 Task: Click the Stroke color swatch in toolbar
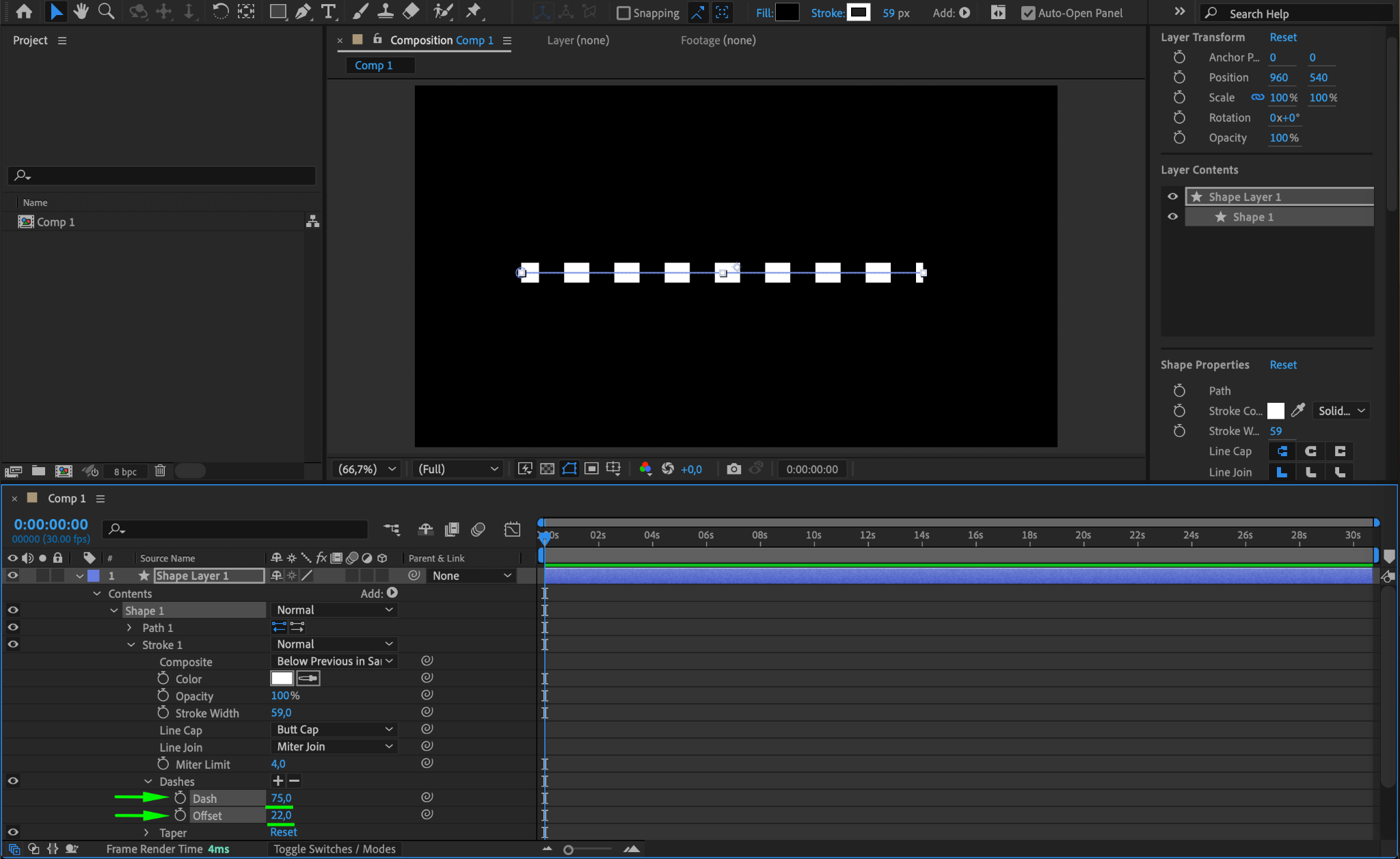tap(859, 12)
